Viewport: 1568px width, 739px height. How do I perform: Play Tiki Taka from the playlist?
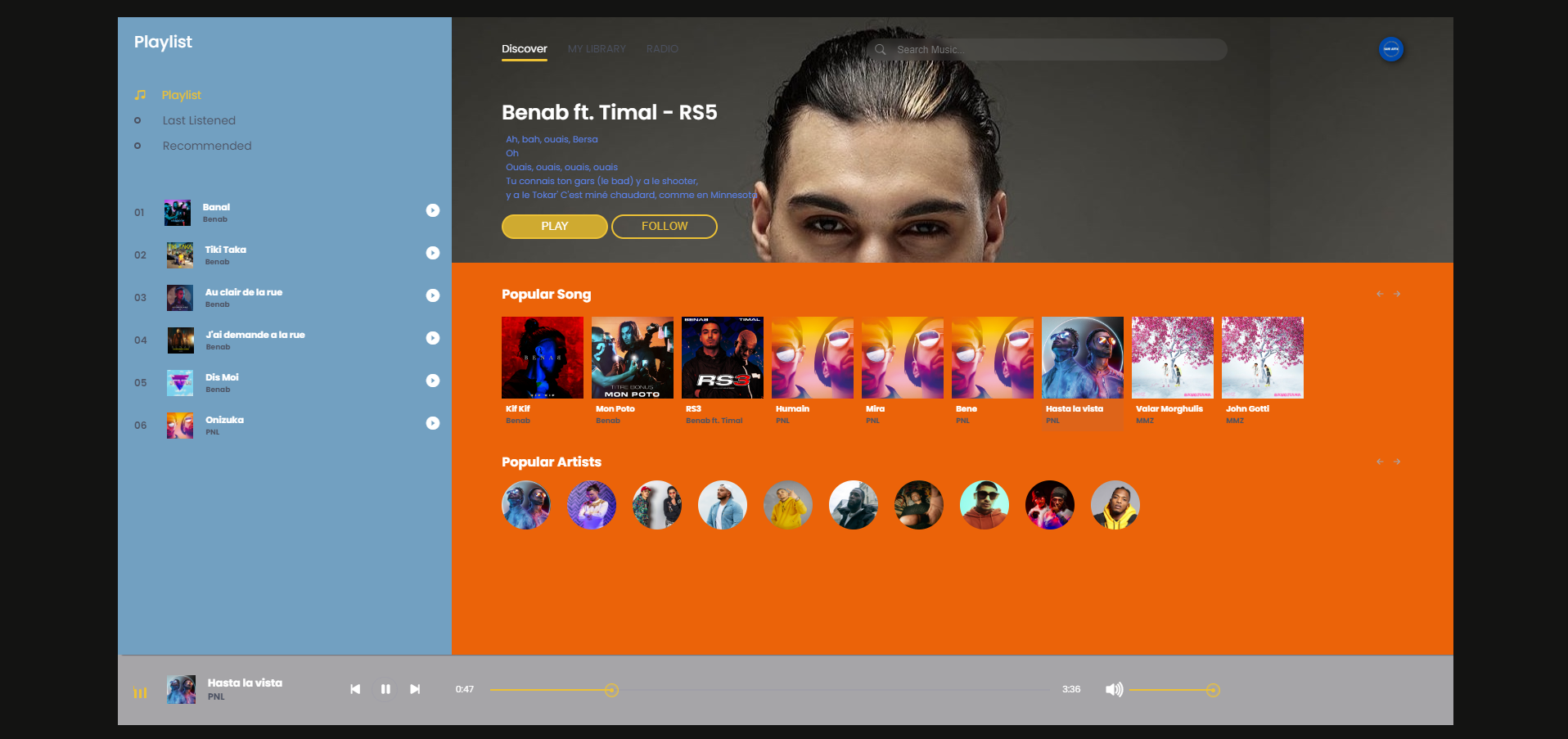[x=433, y=253]
